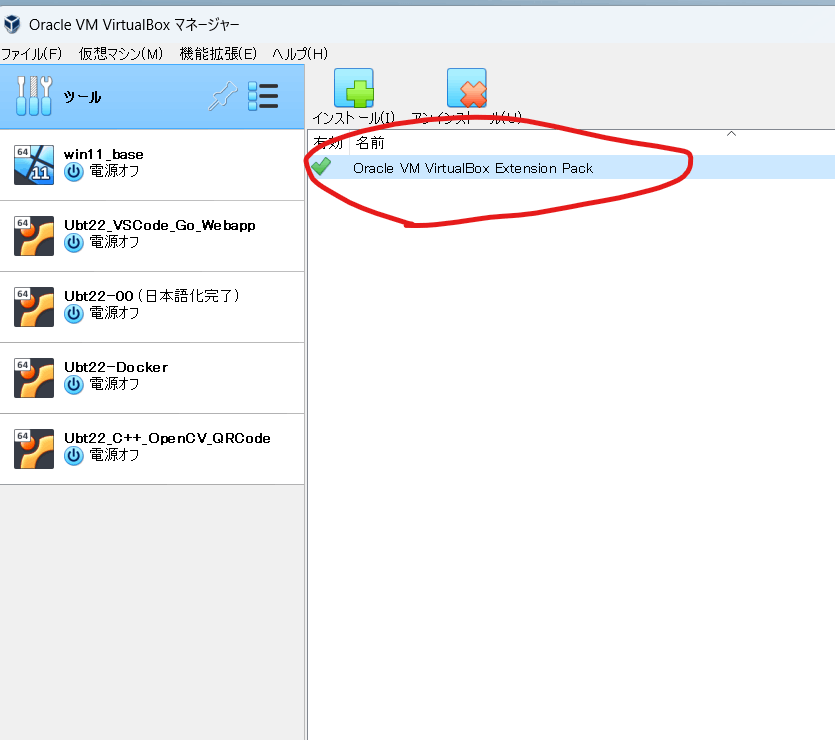Select the win11_base virtual machine name
Image resolution: width=835 pixels, height=740 pixels.
[x=104, y=154]
